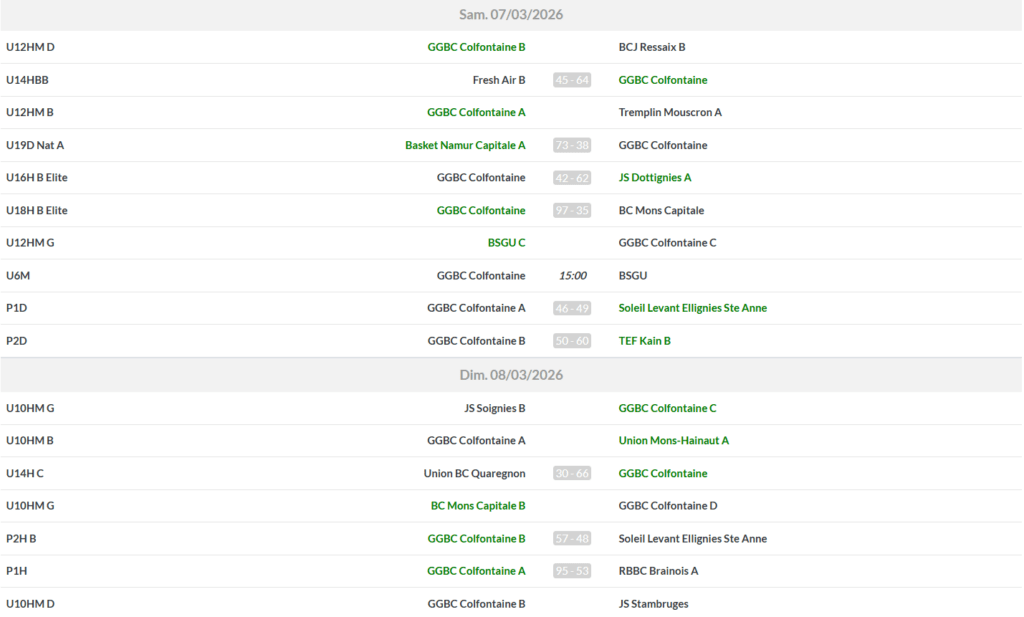The height and width of the screenshot is (617, 1024).
Task: Click the 45 - 64 score badge
Action: point(572,80)
